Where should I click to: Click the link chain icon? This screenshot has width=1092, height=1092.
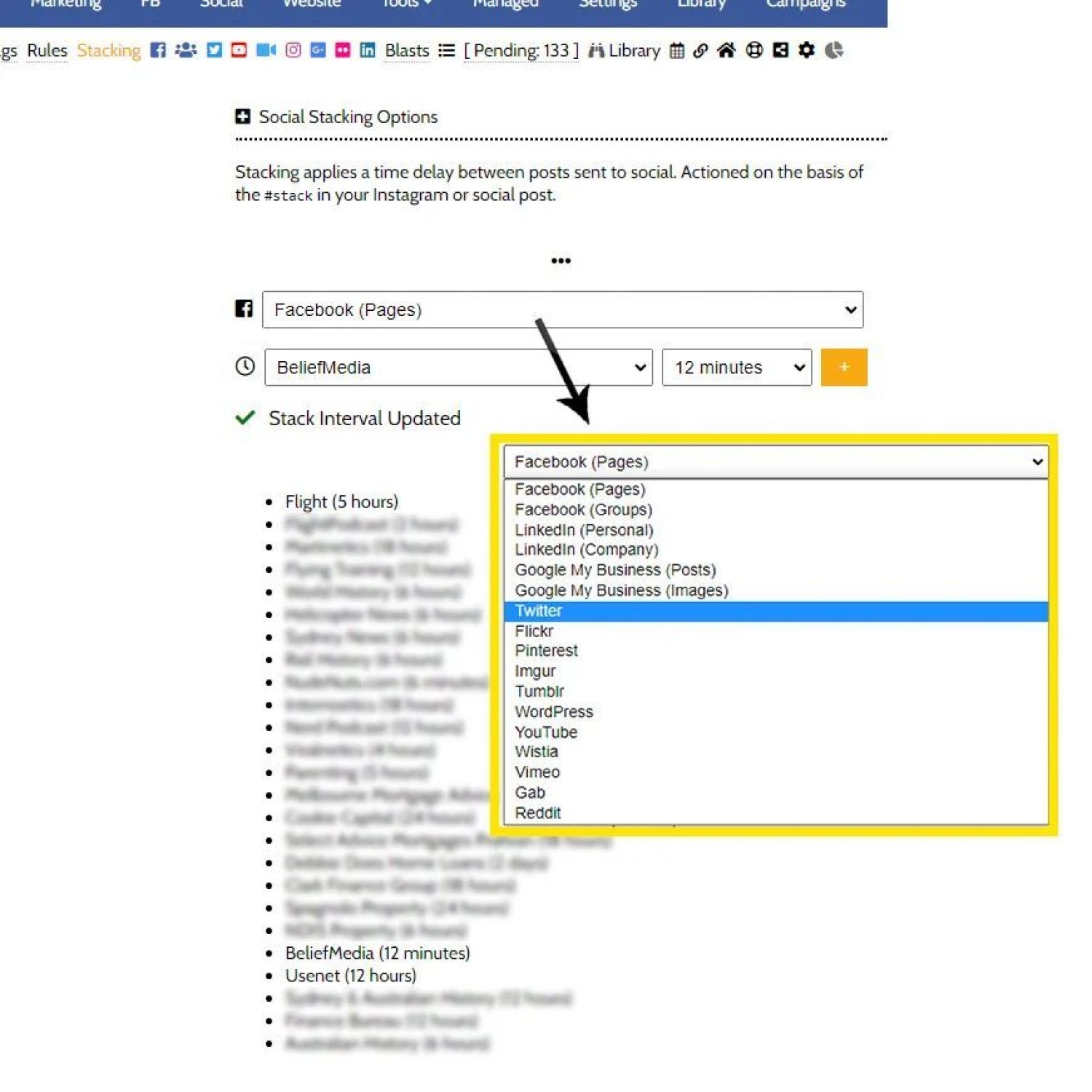tap(700, 50)
